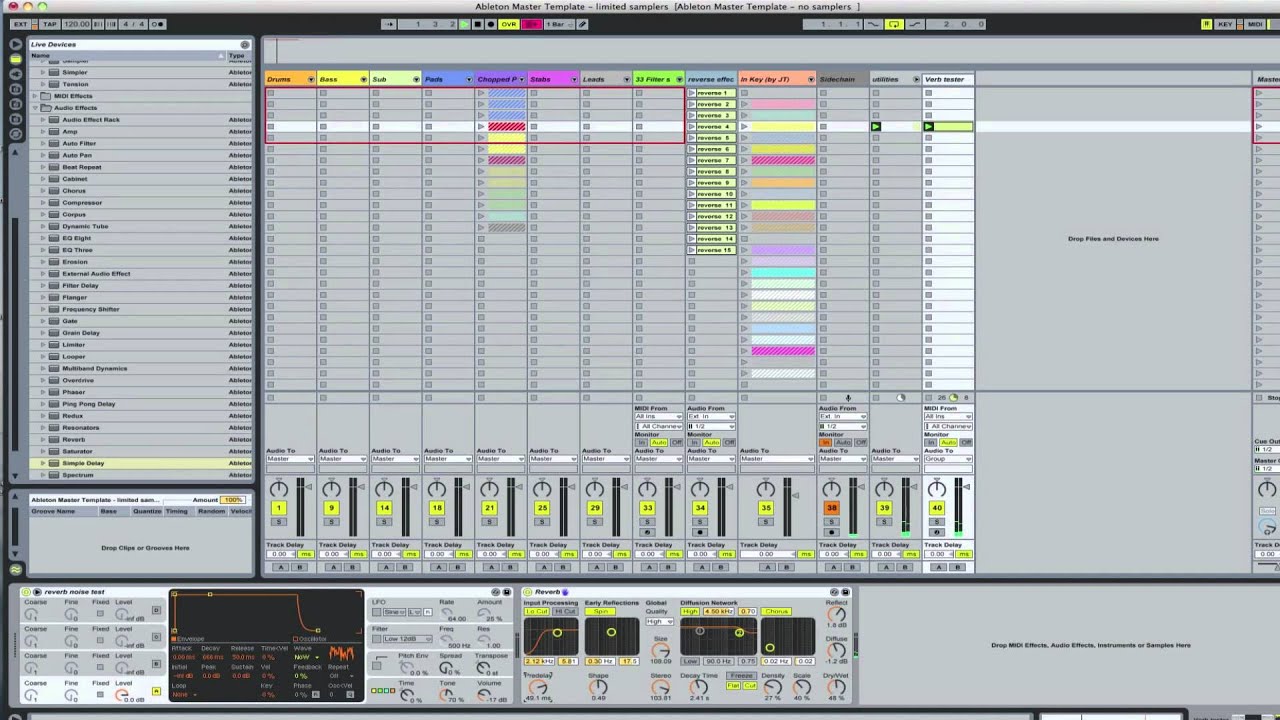Unfold the Pads group track arrow

469,79
